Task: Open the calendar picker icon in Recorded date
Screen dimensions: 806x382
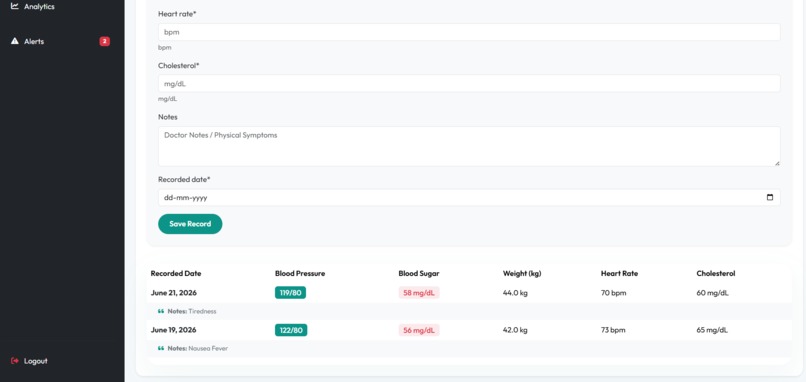Action: [770, 197]
